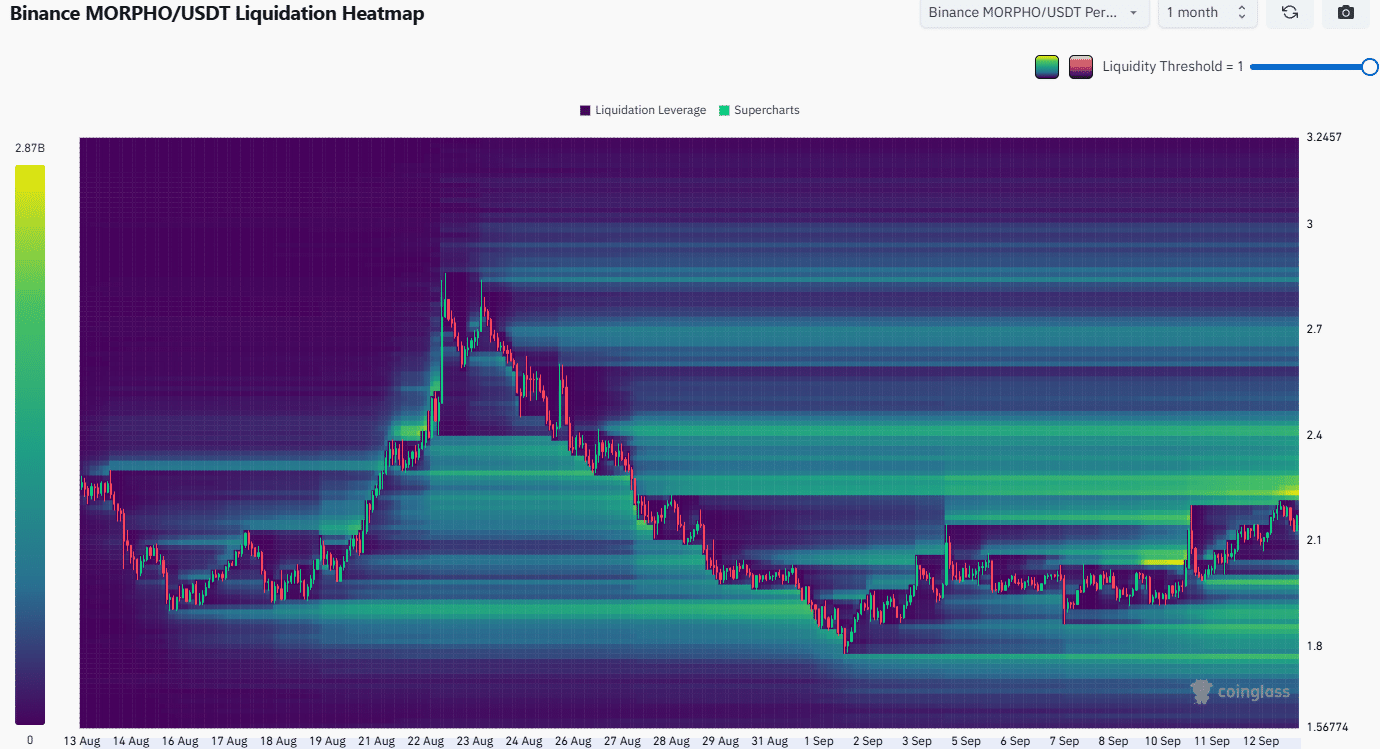1380x749 pixels.
Task: Select the 1 Sep date axis label
Action: click(x=818, y=741)
